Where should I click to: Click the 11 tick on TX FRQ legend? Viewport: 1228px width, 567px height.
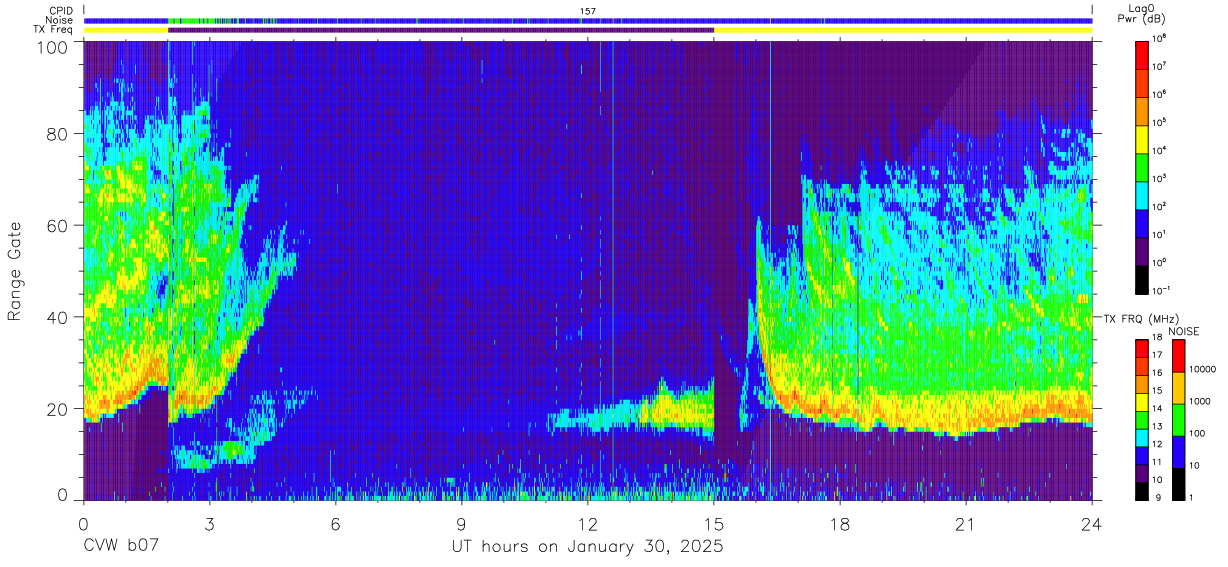pyautogui.click(x=1157, y=462)
